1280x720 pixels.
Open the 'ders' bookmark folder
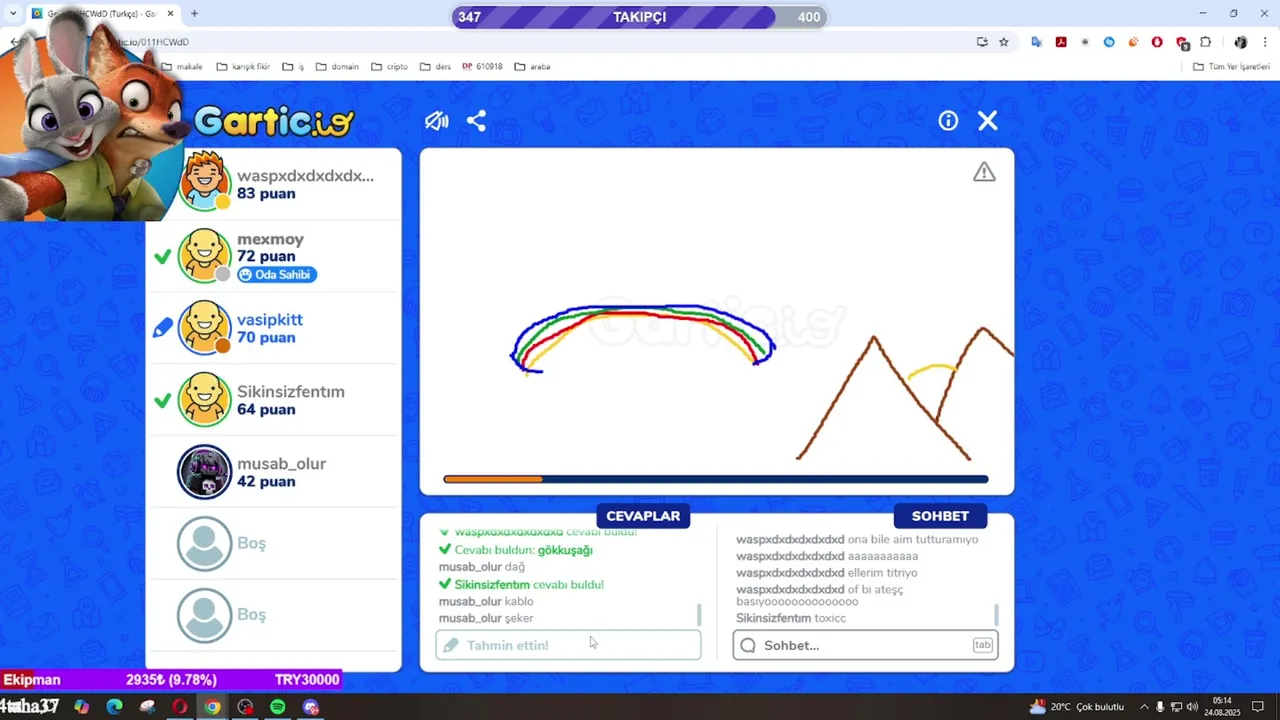(435, 67)
